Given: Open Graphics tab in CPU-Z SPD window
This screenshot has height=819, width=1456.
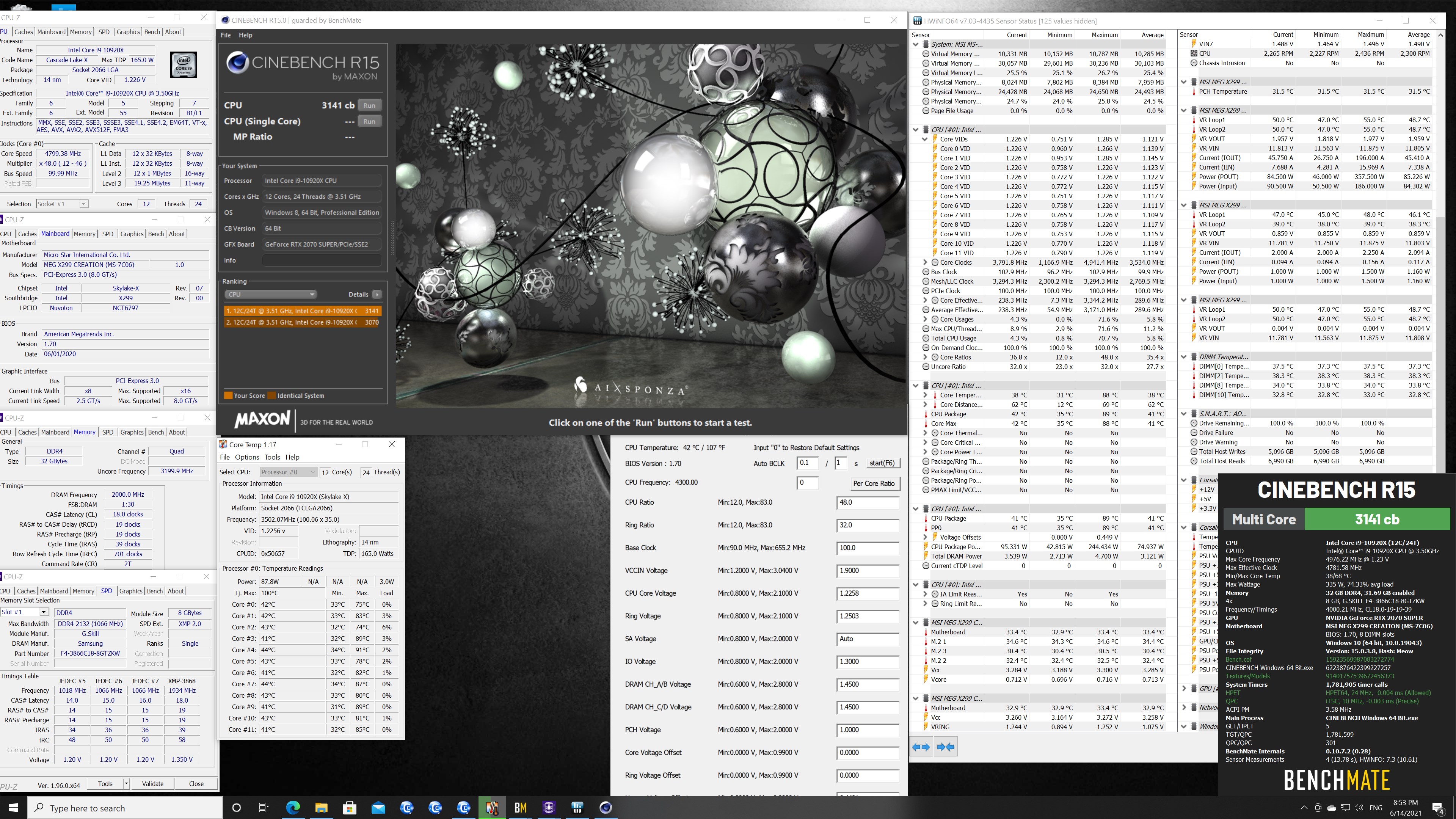Looking at the screenshot, I should click(130, 591).
